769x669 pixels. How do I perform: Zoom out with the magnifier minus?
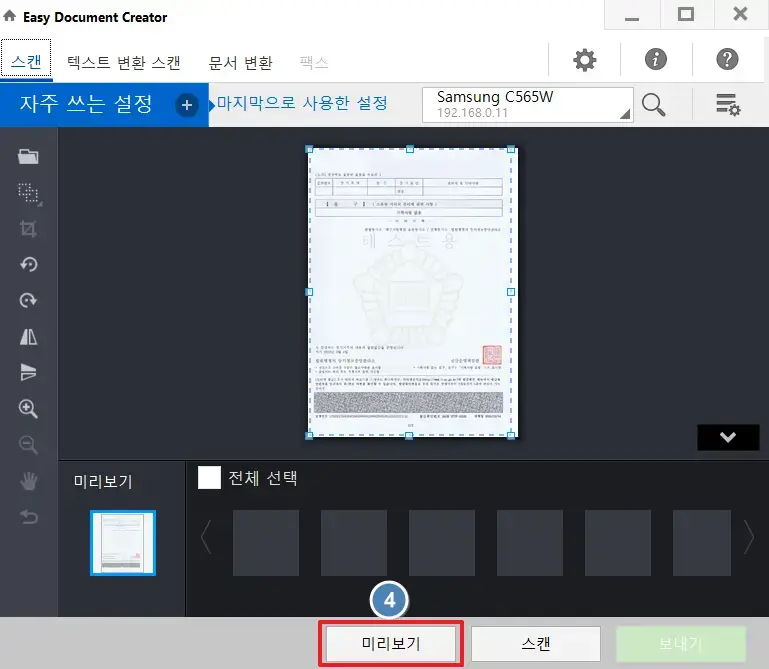pos(28,445)
